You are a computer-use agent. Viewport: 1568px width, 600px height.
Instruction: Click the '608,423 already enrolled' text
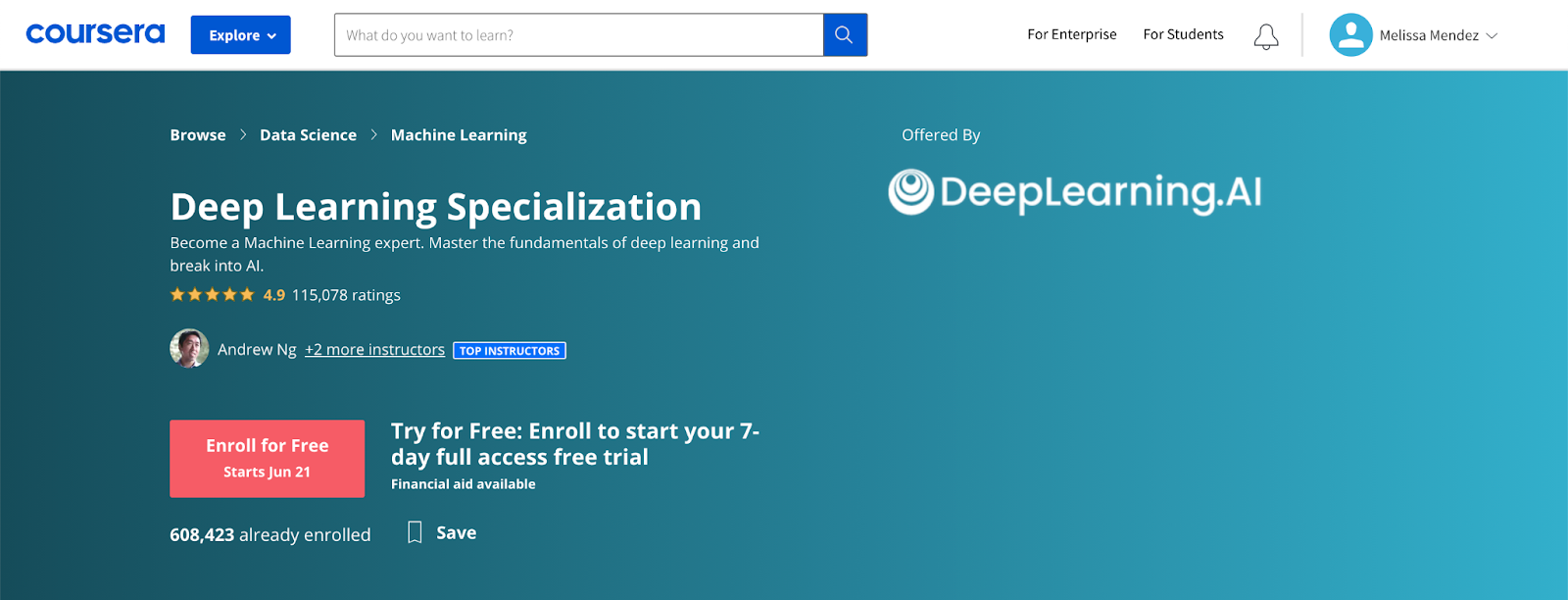[270, 534]
